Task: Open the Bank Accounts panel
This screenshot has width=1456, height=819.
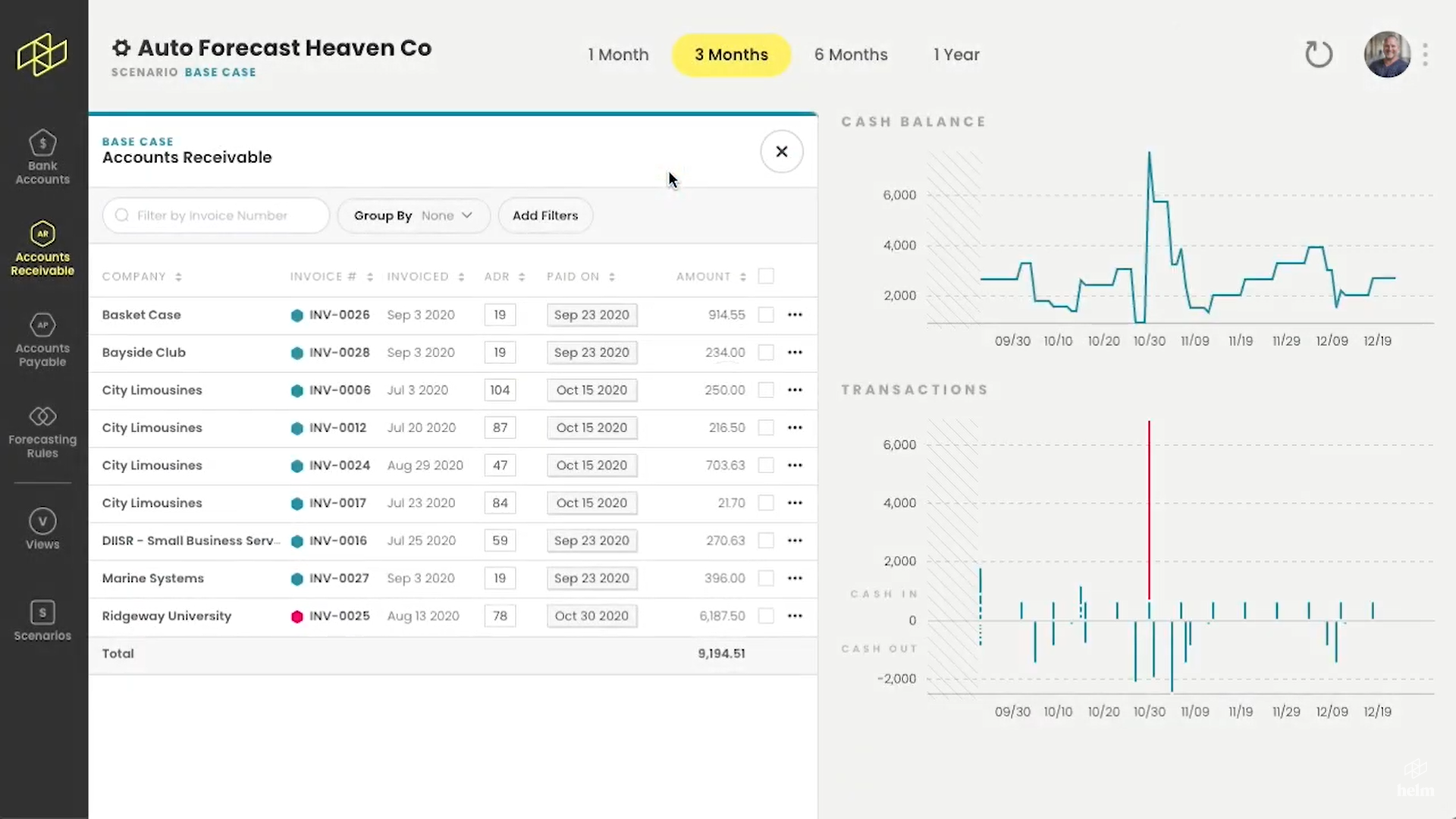Action: [x=42, y=156]
